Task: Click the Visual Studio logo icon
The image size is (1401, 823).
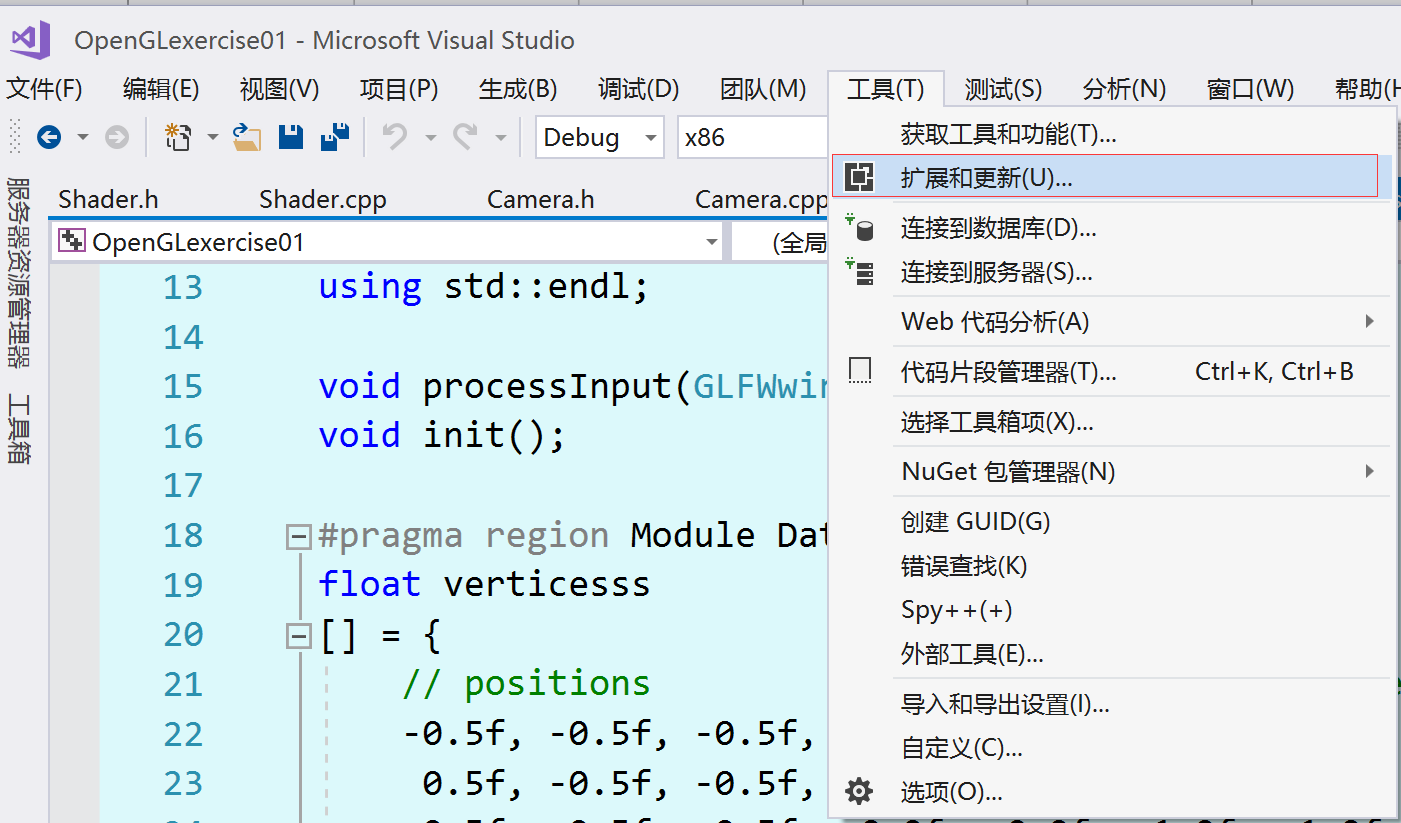Action: tap(30, 40)
